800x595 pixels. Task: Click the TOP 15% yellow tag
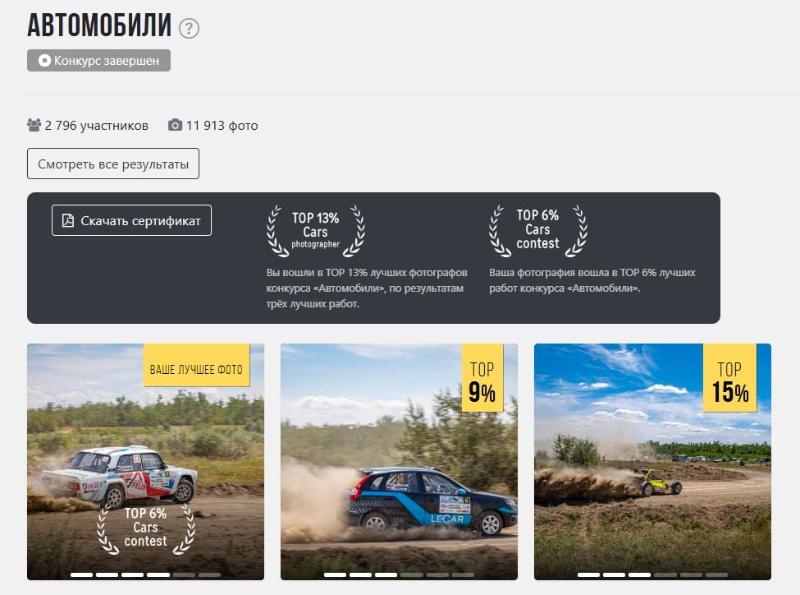730,378
